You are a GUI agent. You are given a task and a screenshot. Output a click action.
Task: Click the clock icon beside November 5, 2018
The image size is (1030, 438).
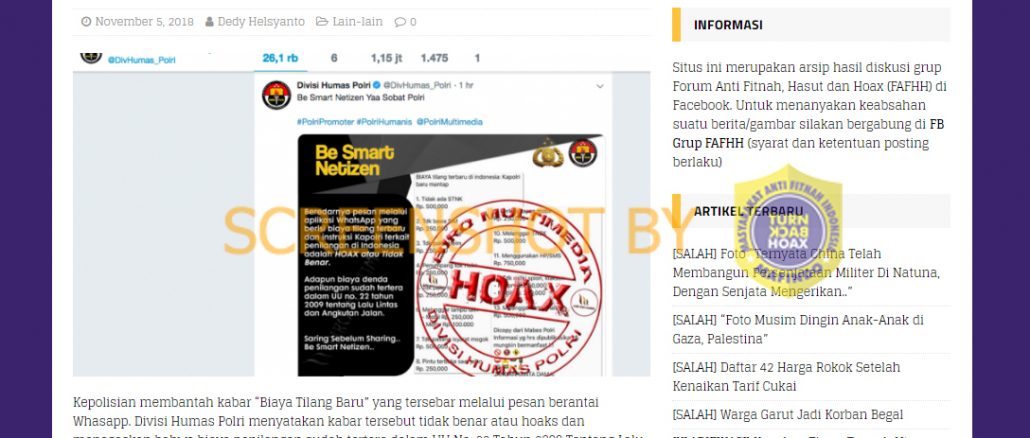point(86,22)
